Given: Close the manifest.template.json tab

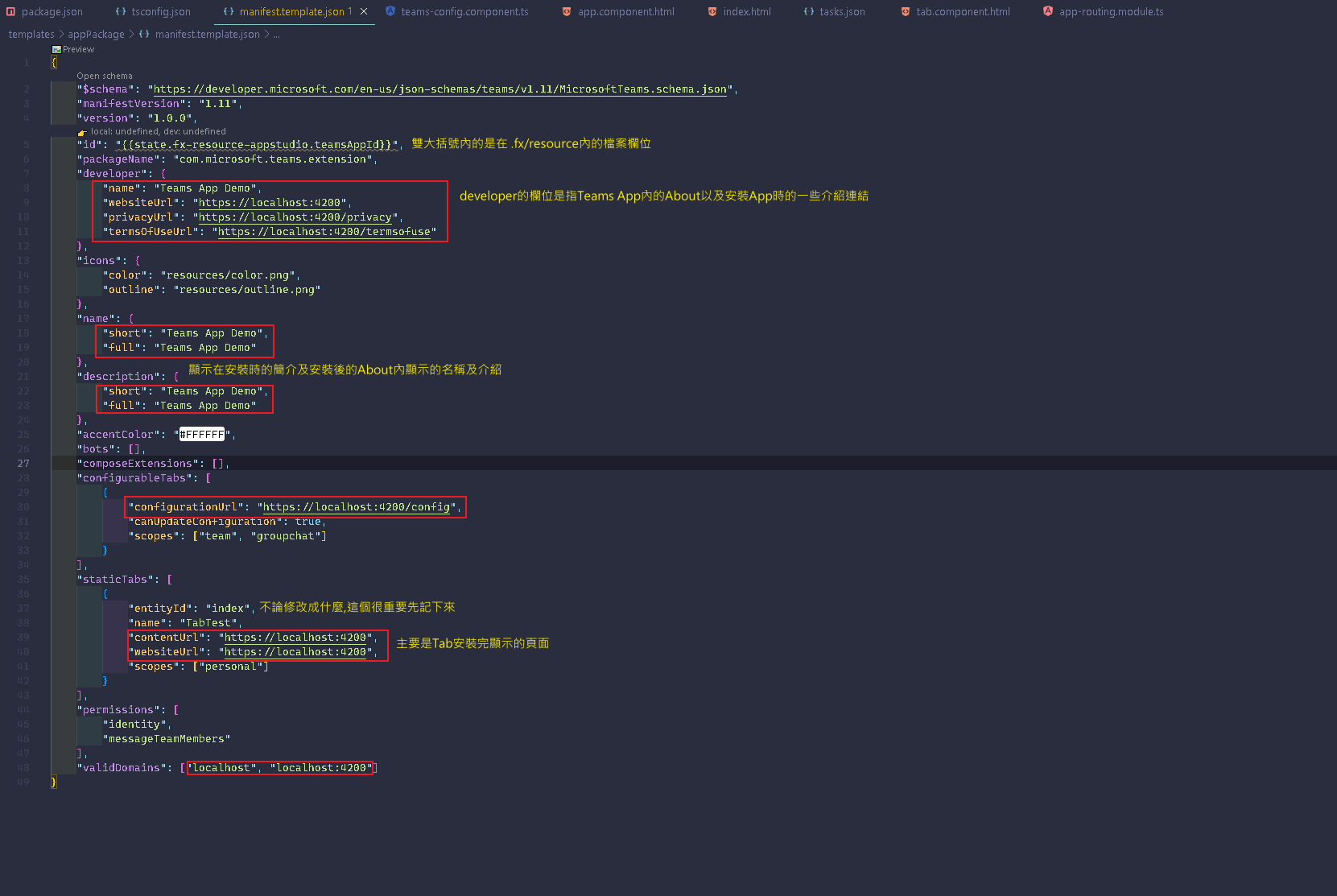Looking at the screenshot, I should [x=364, y=11].
